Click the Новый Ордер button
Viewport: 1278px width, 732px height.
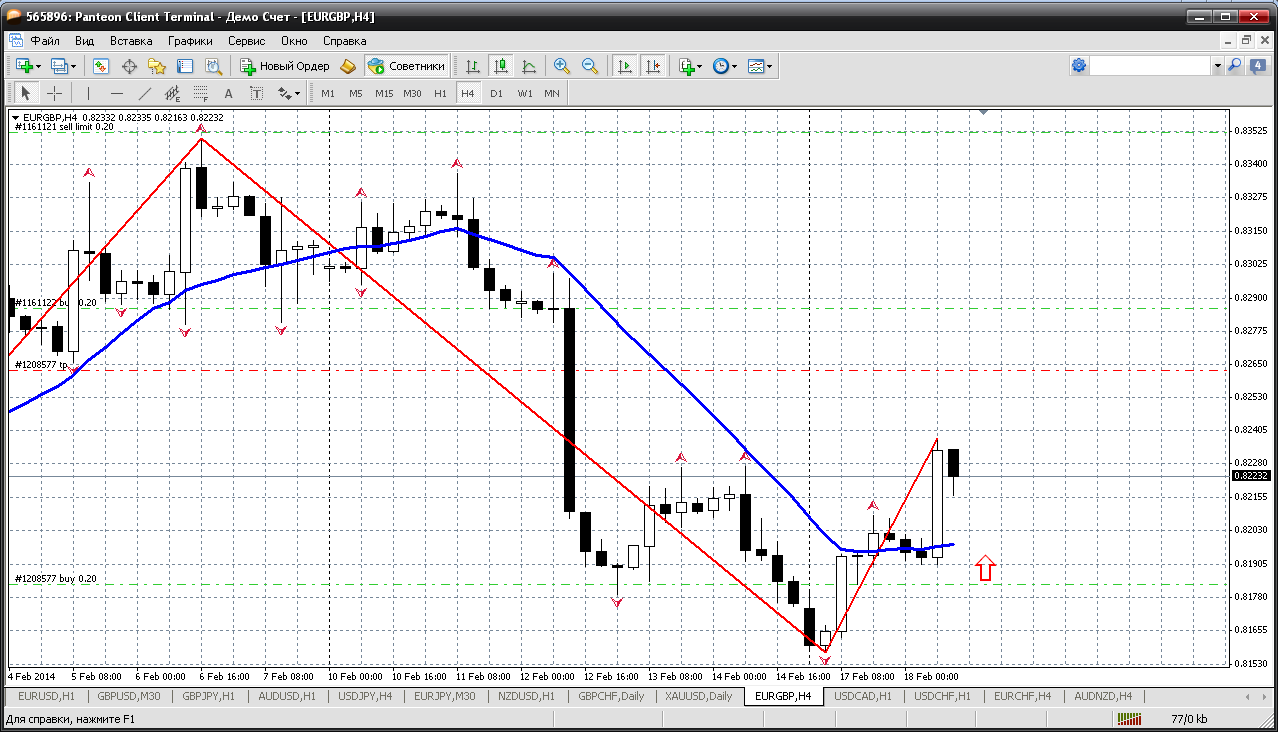pyautogui.click(x=285, y=66)
